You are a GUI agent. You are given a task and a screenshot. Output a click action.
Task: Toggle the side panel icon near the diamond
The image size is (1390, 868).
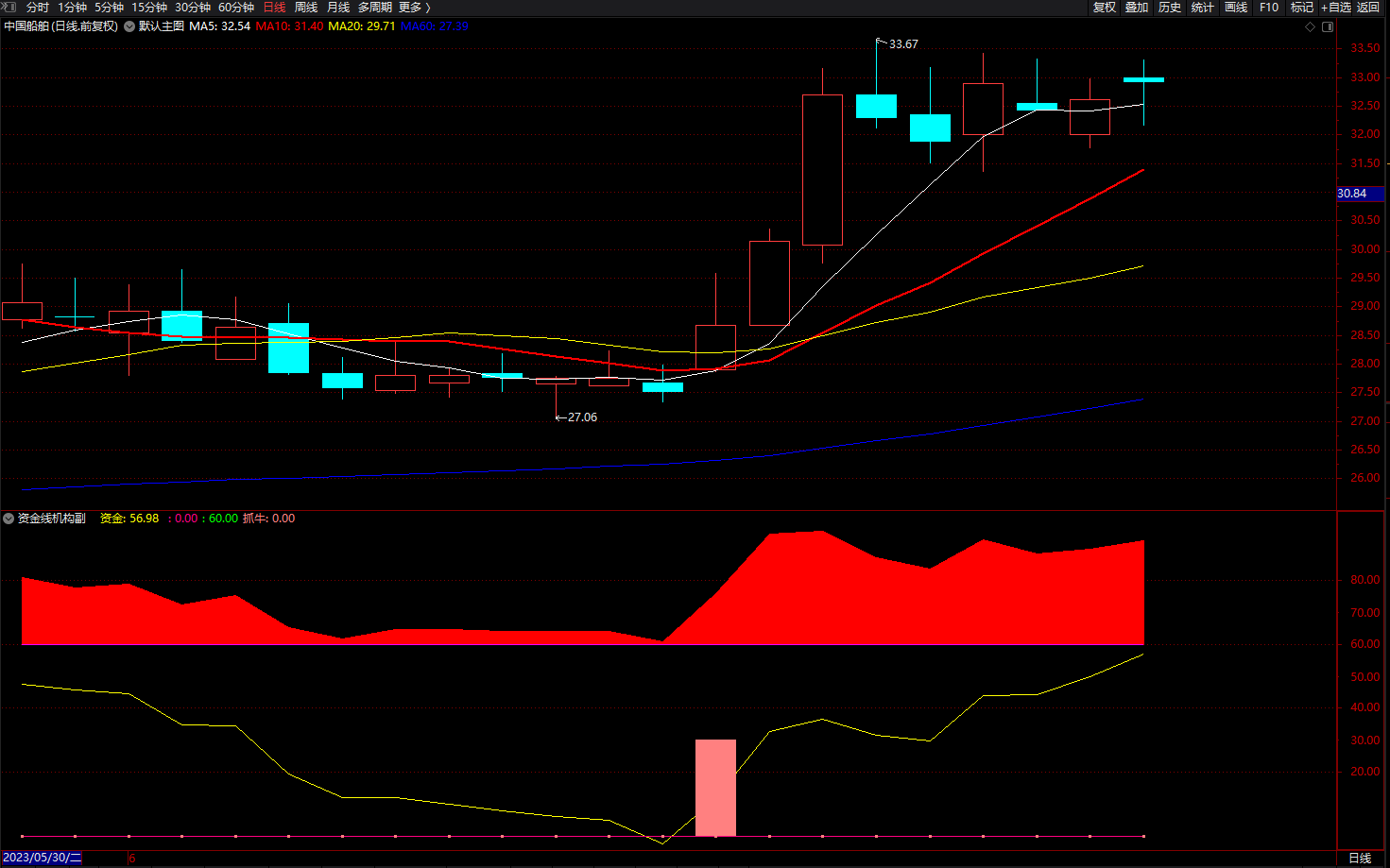1328,26
